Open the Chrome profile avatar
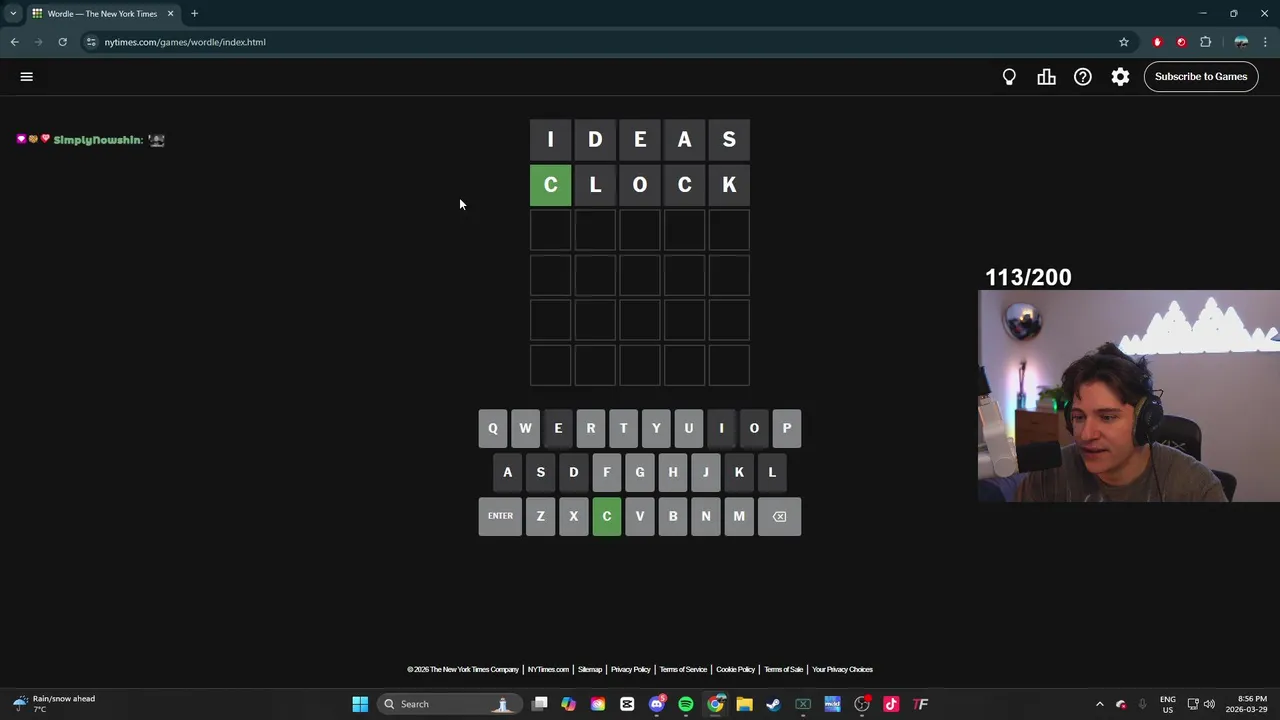1280x720 pixels. pos(1241,42)
